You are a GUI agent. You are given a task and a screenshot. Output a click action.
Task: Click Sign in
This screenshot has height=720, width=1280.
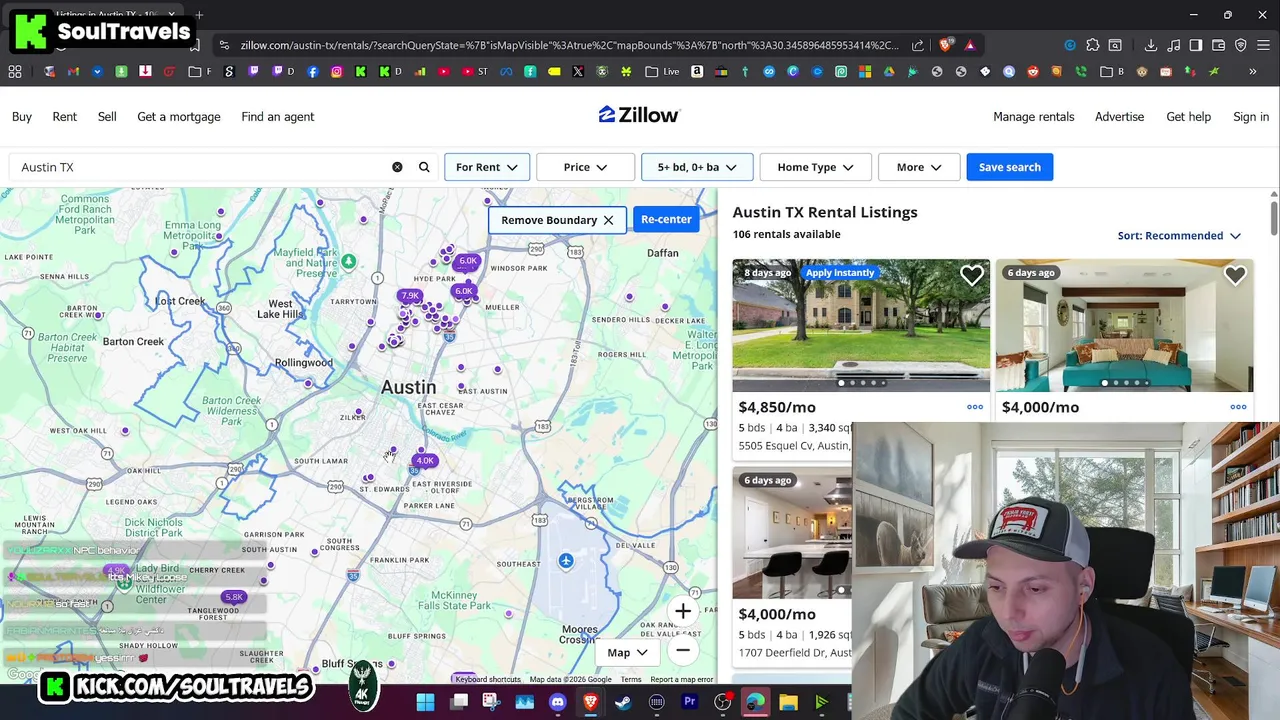tap(1251, 117)
